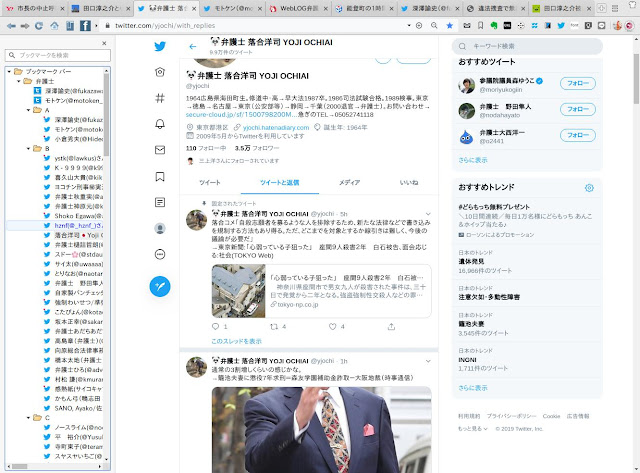This screenshot has height=473, width=640.
Task: Share the pinned tweet
Action: pos(391,326)
